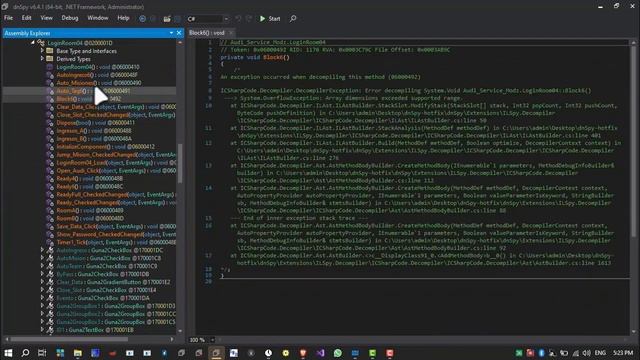Image resolution: width=640 pixels, height=360 pixels.
Task: Expand the Clear_Data Guna2GradientButton node
Action: coord(42,282)
